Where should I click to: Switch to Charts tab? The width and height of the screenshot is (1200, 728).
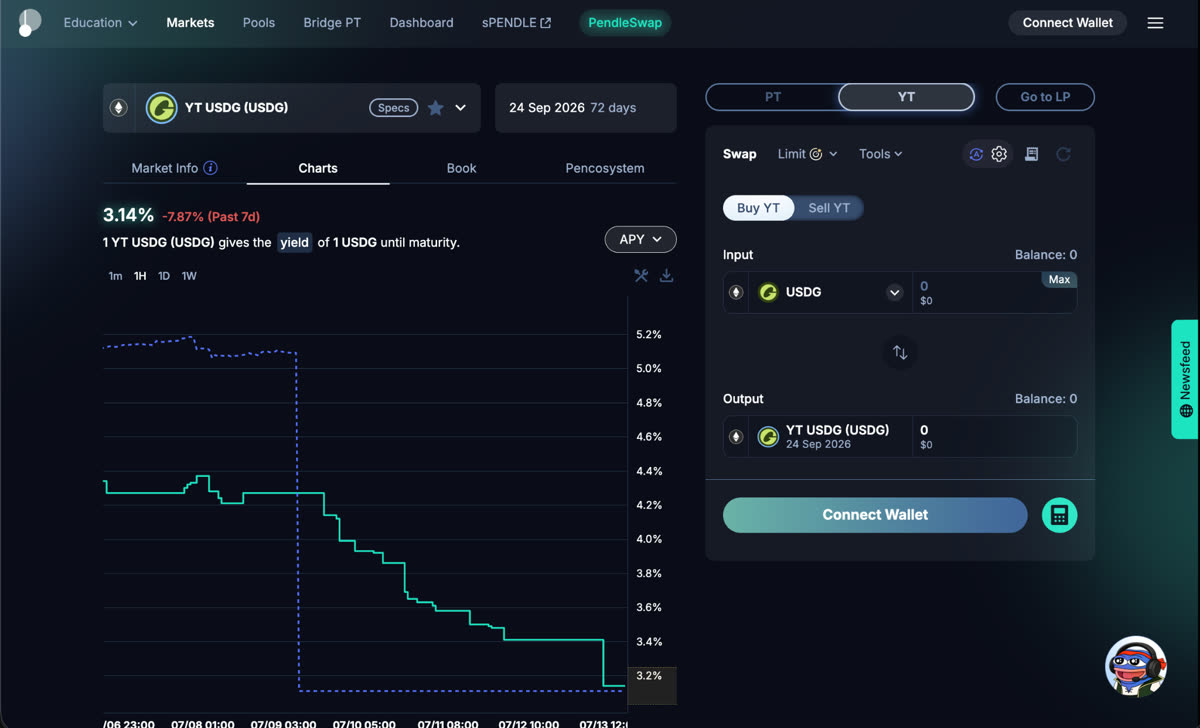[x=318, y=168]
